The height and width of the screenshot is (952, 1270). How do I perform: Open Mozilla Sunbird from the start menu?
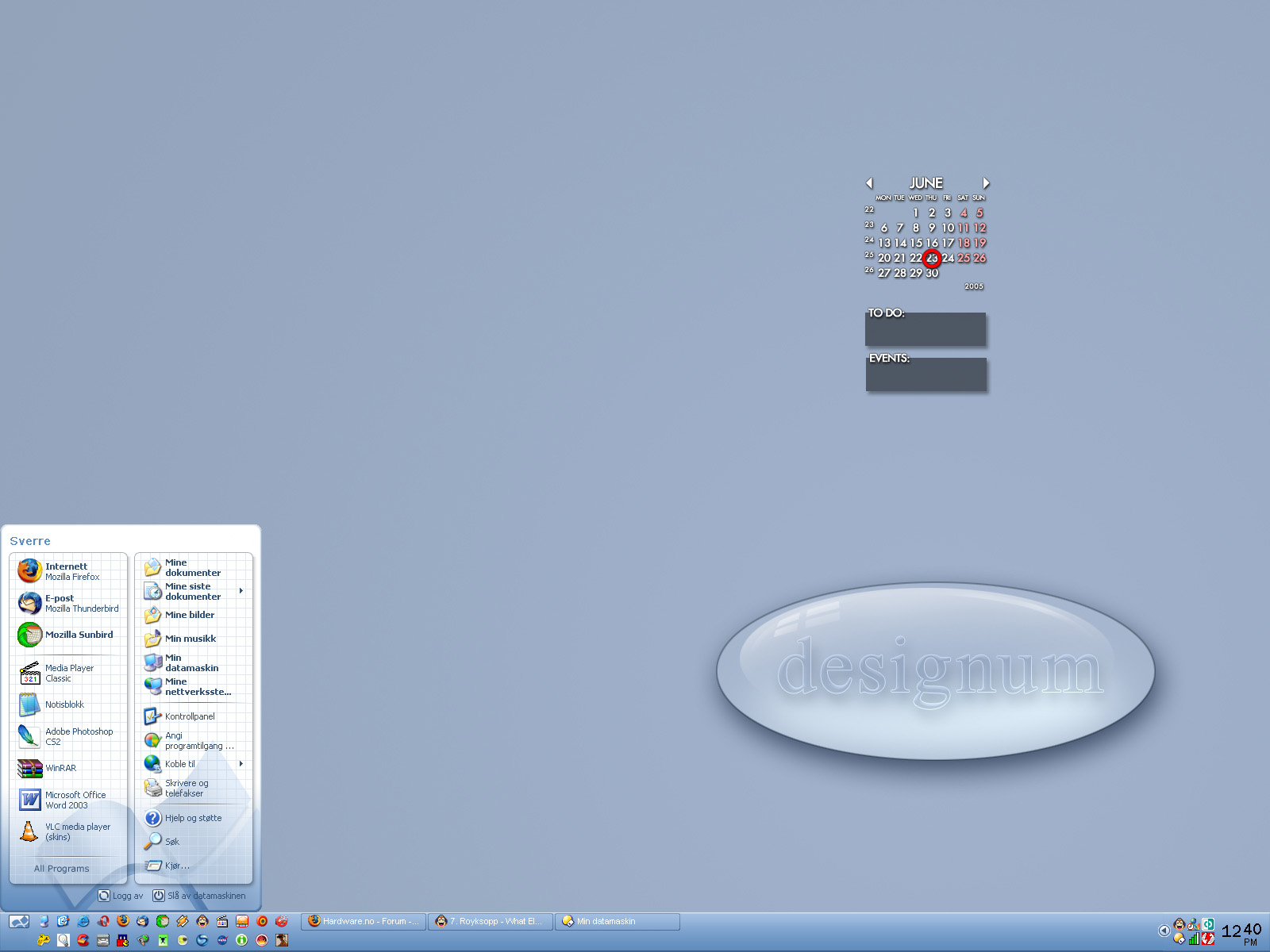coord(68,635)
